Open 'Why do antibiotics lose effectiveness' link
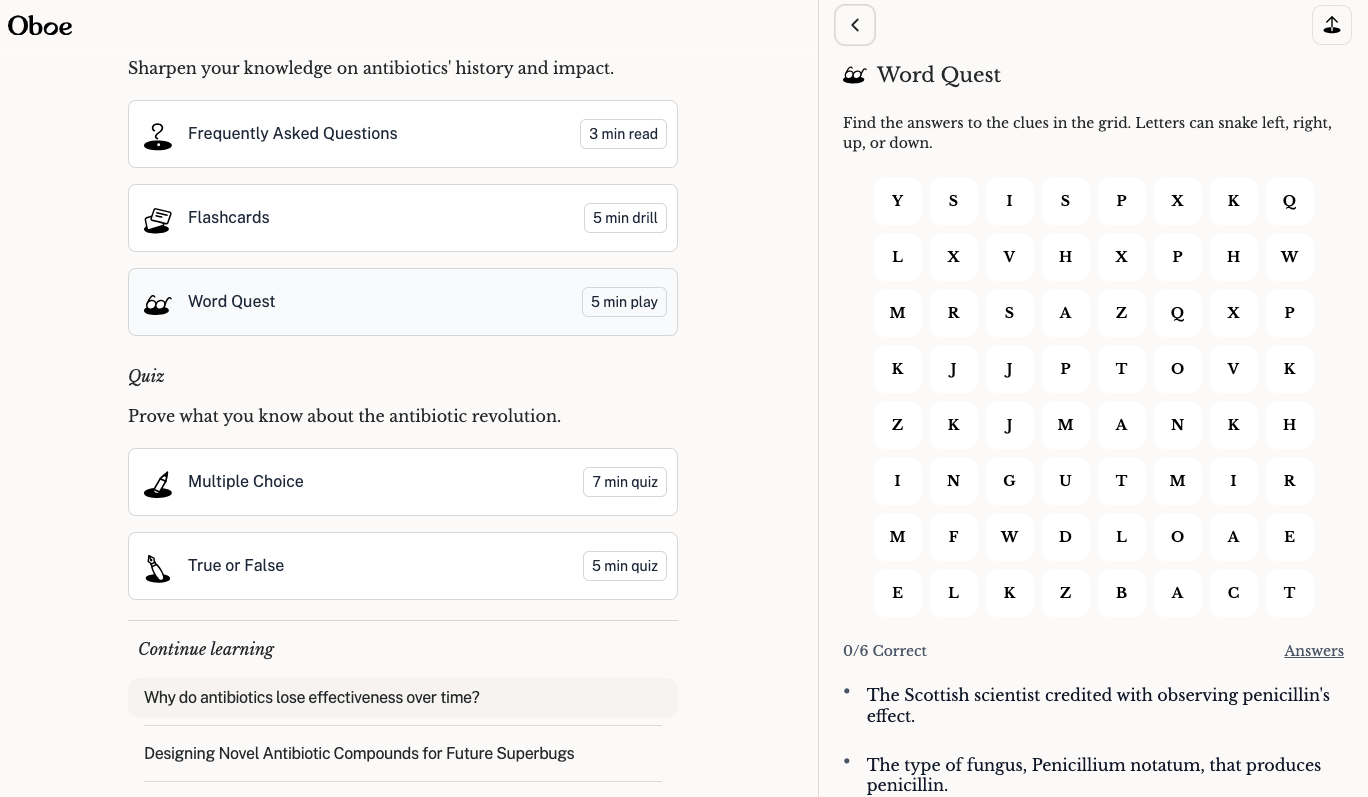This screenshot has width=1368, height=797. [x=312, y=698]
